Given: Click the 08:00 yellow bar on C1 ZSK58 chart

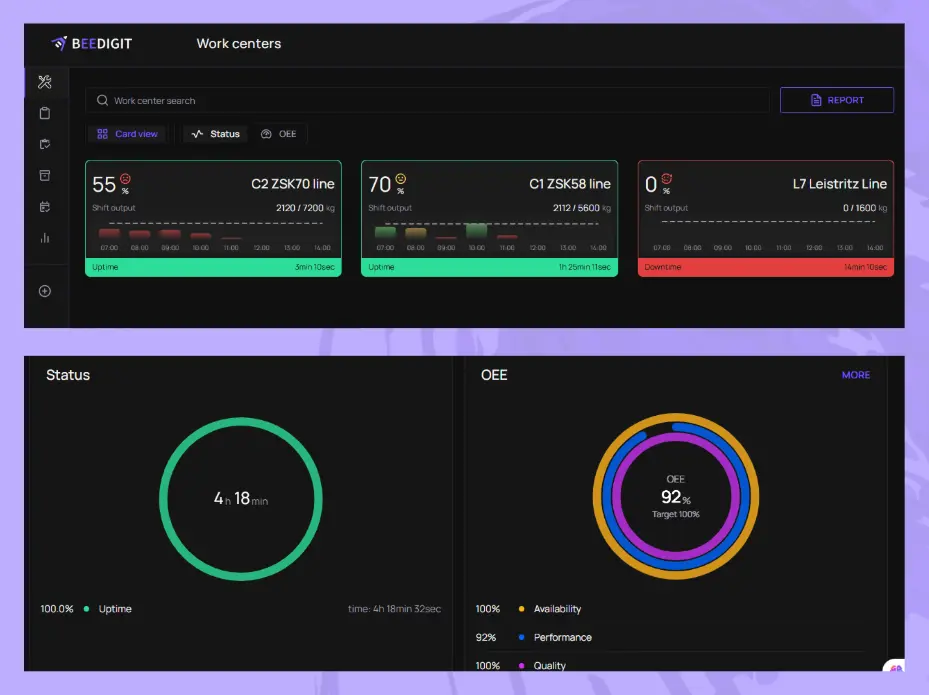Looking at the screenshot, I should pos(415,233).
